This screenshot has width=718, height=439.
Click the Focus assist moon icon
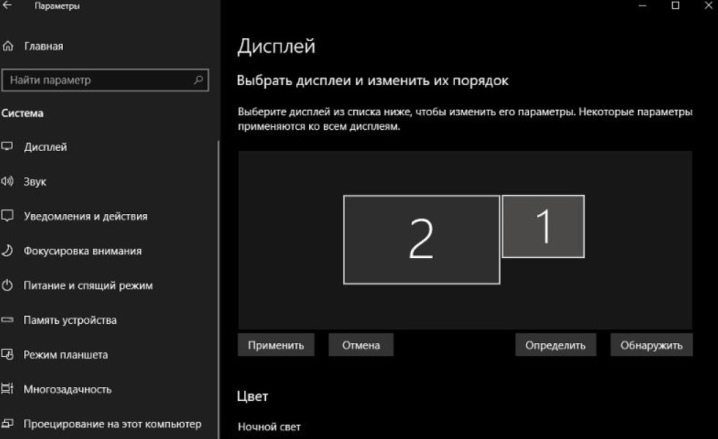point(7,250)
